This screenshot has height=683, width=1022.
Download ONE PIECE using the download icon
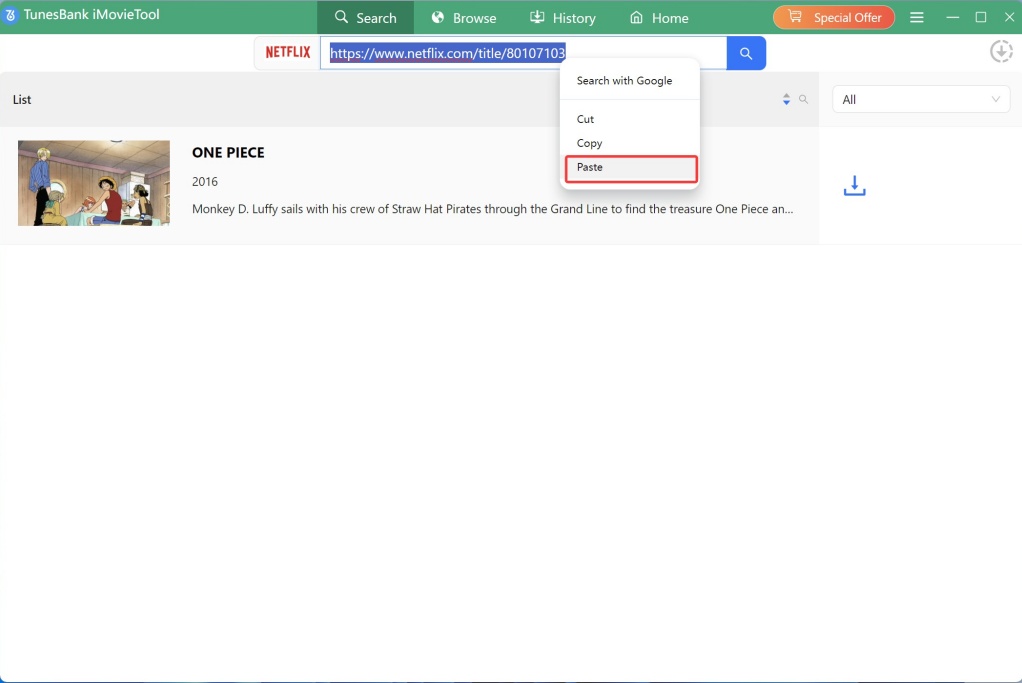pyautogui.click(x=854, y=186)
